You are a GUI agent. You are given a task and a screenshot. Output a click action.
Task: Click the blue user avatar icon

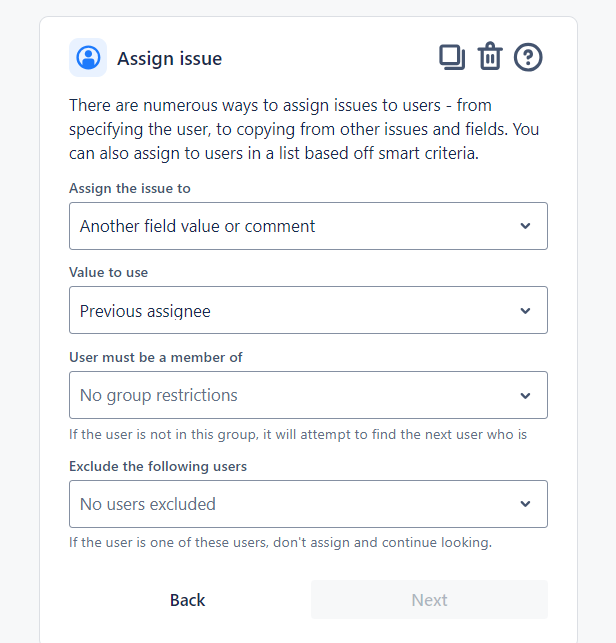point(88,58)
